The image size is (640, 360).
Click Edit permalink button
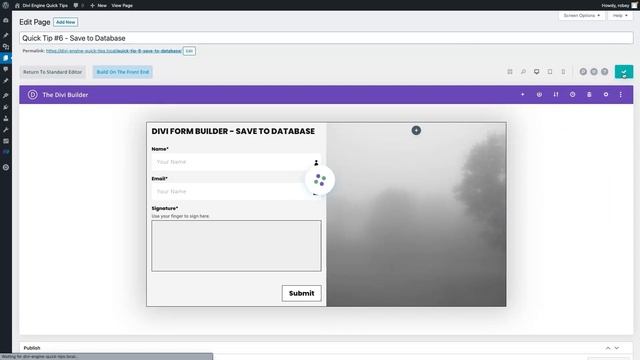click(189, 51)
